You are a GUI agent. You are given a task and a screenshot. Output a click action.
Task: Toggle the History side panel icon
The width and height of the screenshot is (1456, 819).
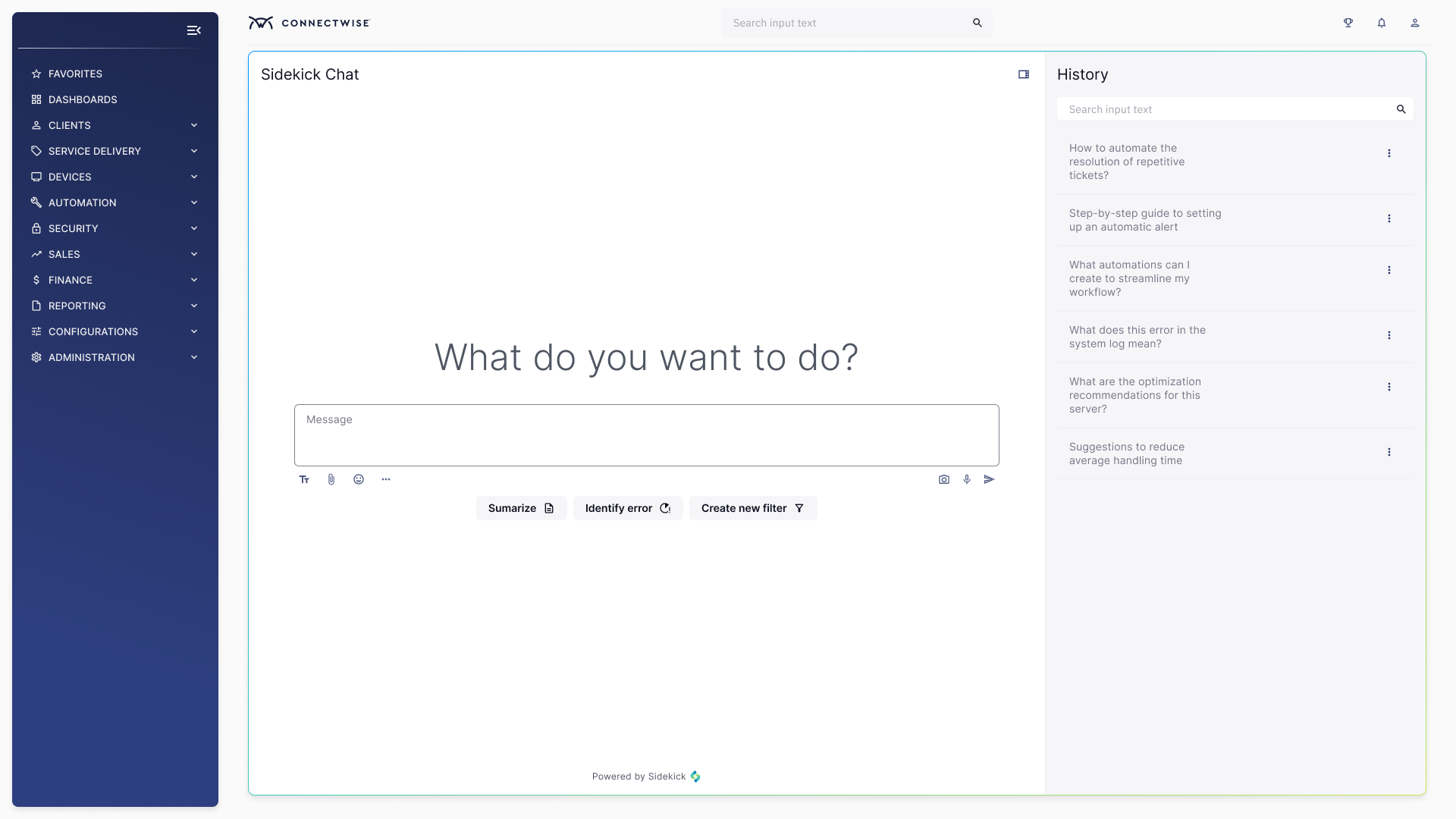click(1024, 74)
